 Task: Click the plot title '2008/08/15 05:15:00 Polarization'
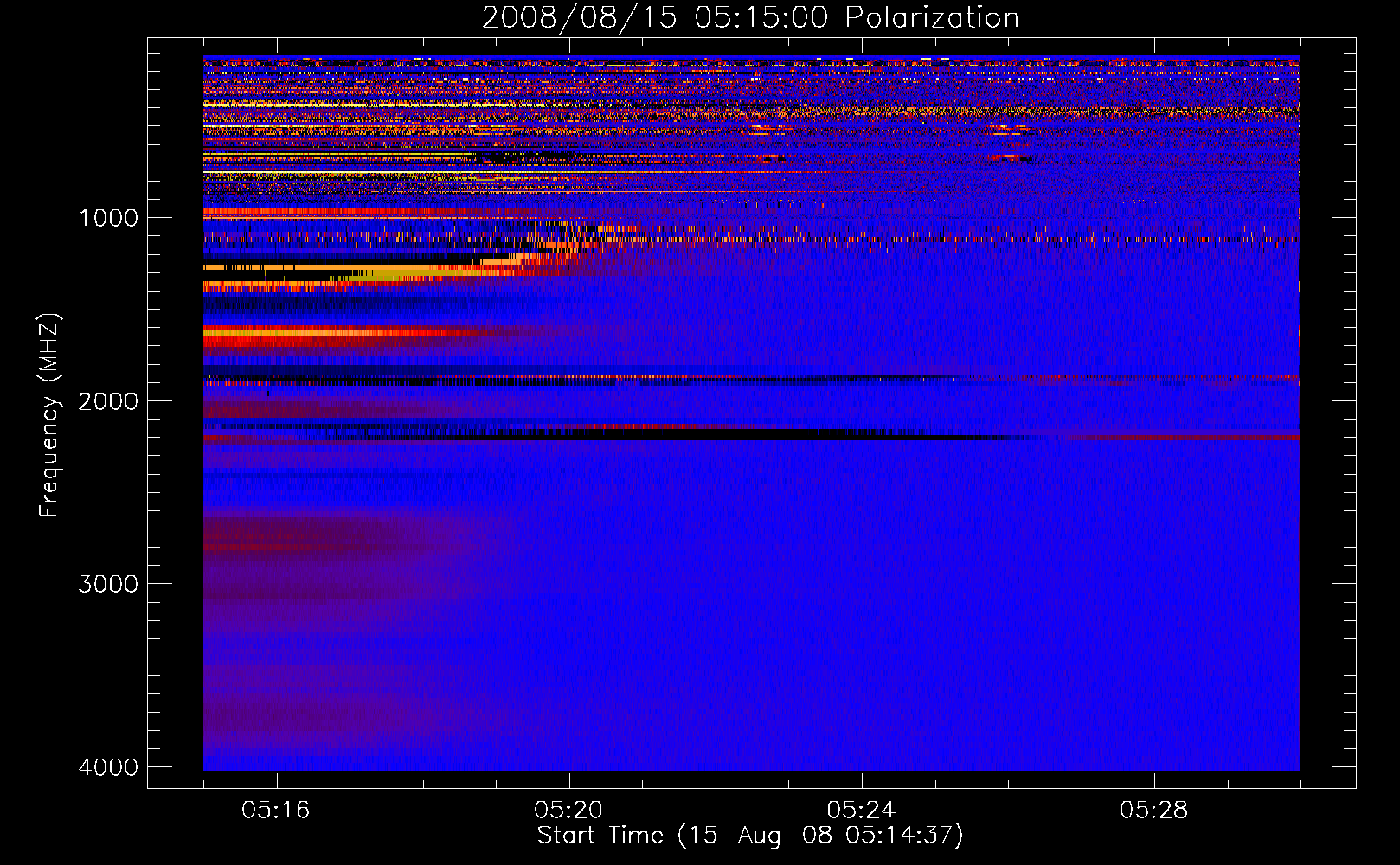tap(750, 18)
